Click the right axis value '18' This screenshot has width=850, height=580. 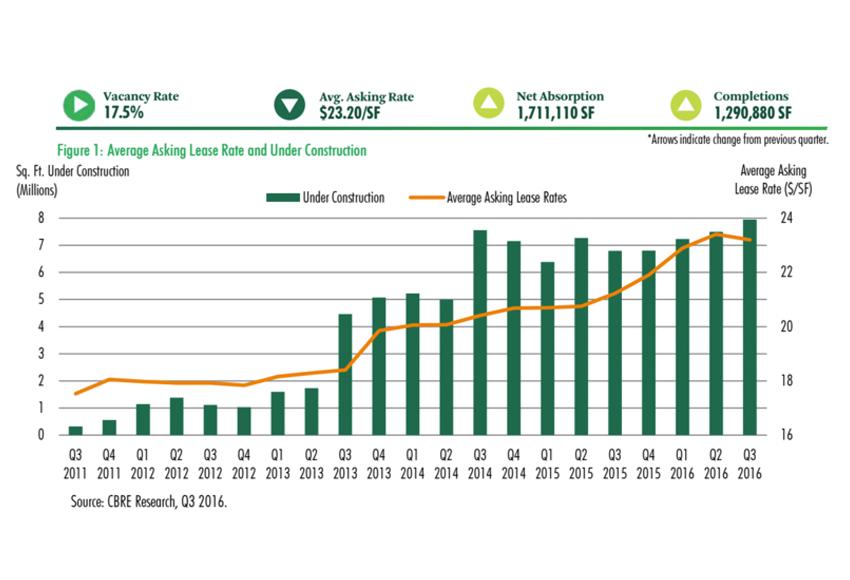787,381
